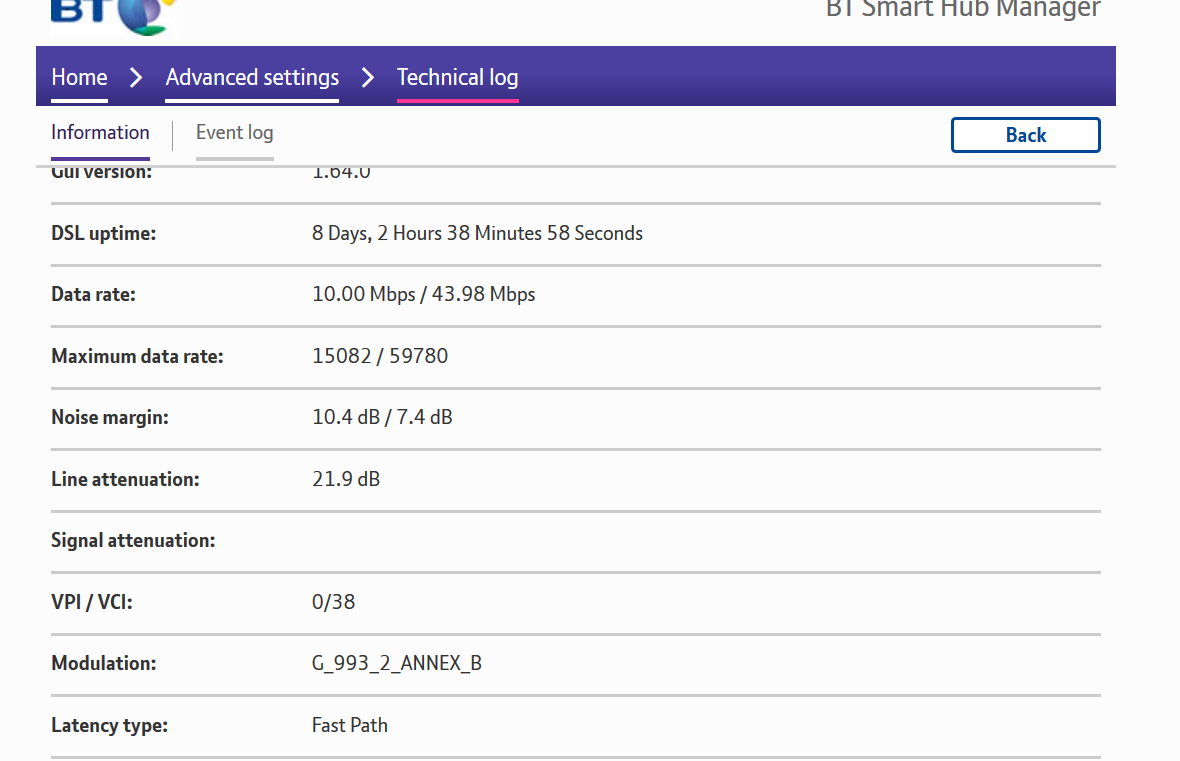Switch to the Event log tab

[234, 133]
